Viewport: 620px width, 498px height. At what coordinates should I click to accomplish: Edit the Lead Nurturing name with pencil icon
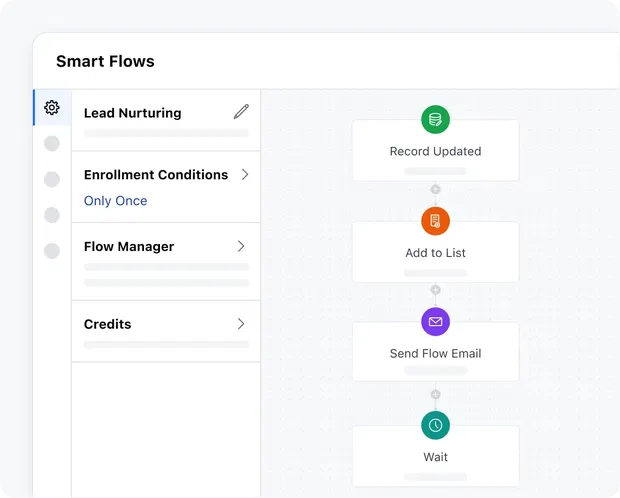coord(241,112)
